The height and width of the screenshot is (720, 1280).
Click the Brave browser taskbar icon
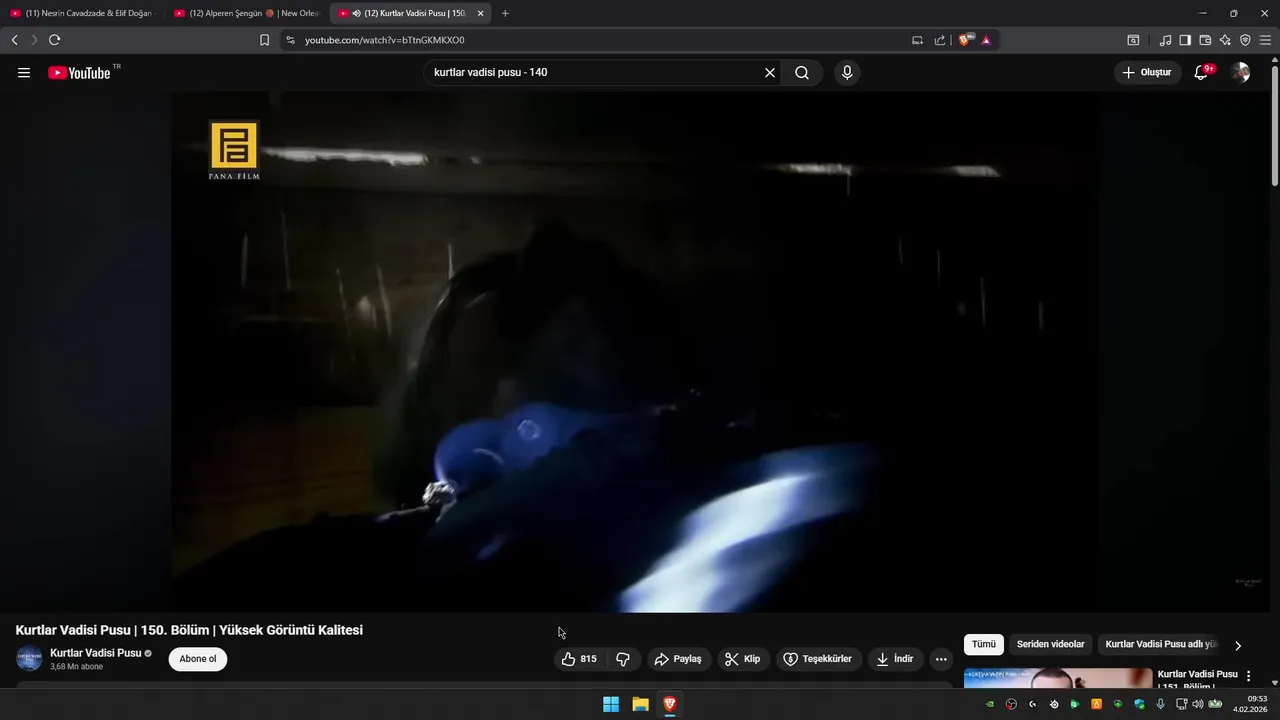tap(669, 704)
